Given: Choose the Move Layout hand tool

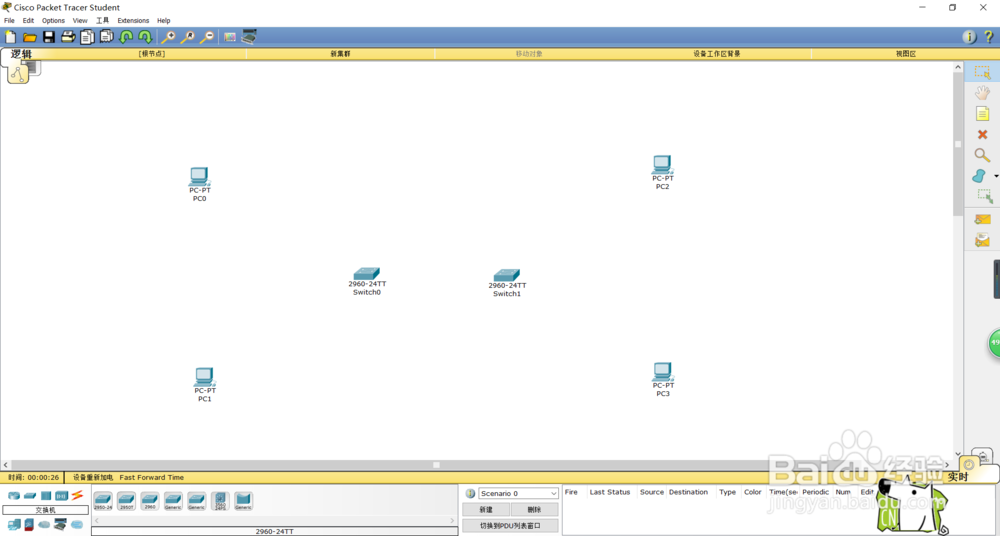Looking at the screenshot, I should (982, 93).
